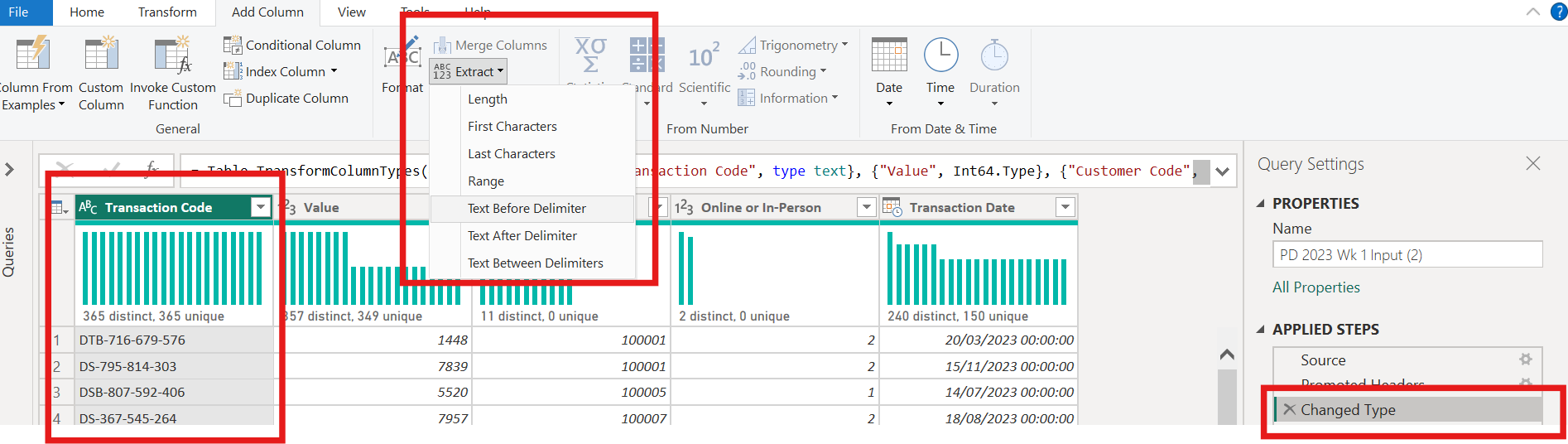This screenshot has height=444, width=1568.
Task: Click the Standard operations icon
Action: (x=647, y=55)
